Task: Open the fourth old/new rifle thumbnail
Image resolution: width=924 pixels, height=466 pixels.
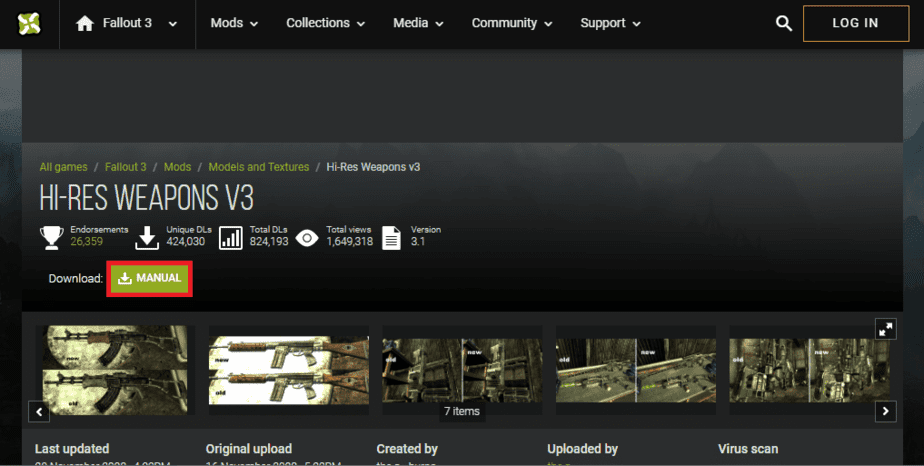Action: pyautogui.click(x=636, y=369)
